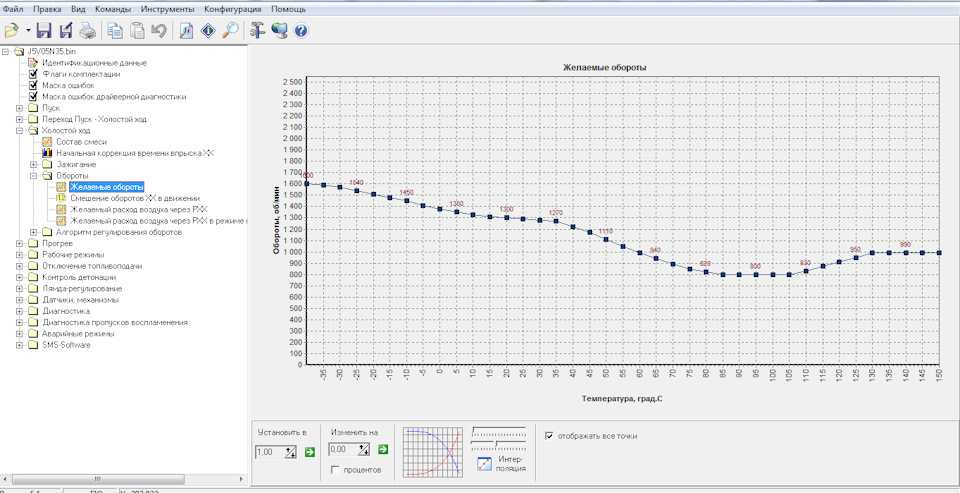Click the upper interpolation slider track
The width and height of the screenshot is (960, 493).
[498, 431]
